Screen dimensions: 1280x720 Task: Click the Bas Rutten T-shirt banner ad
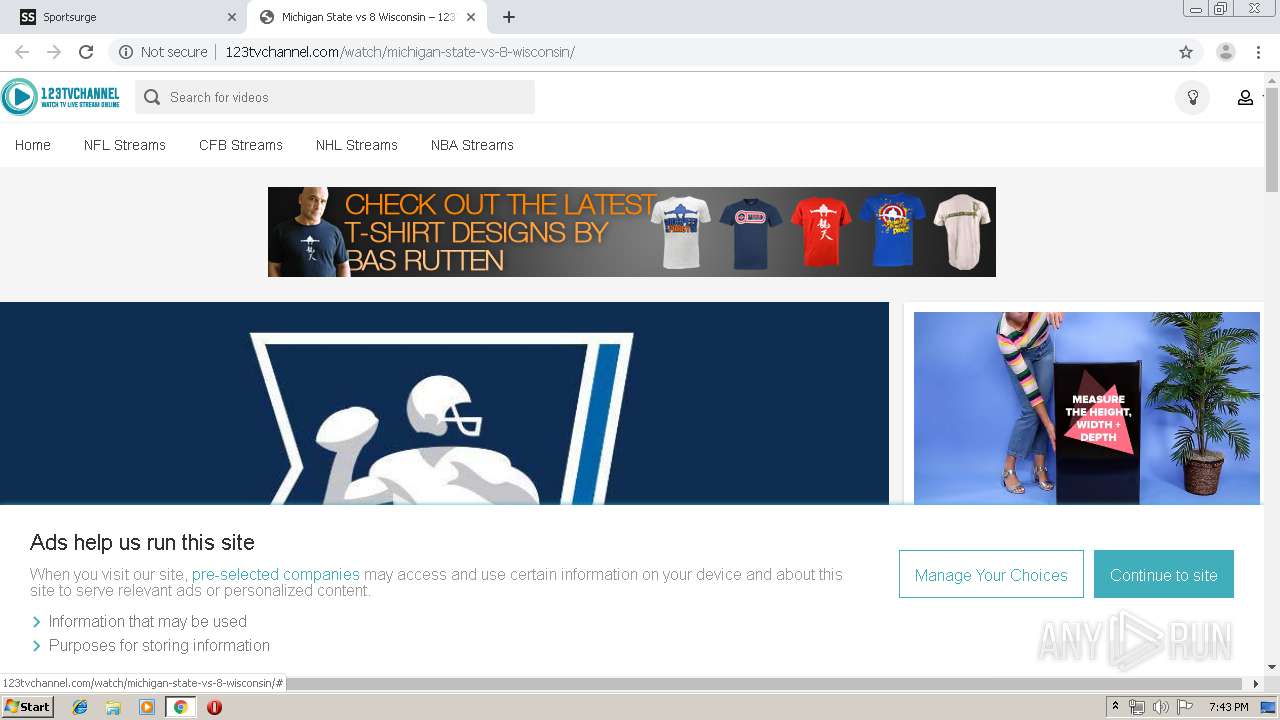tap(632, 232)
